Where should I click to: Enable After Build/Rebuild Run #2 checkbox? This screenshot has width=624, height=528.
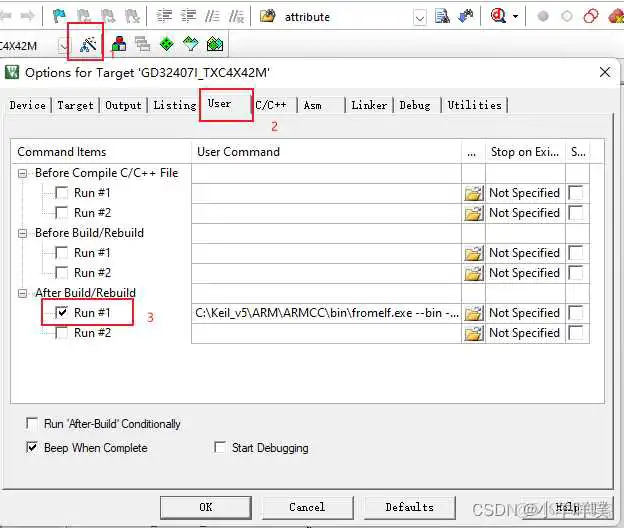click(62, 333)
